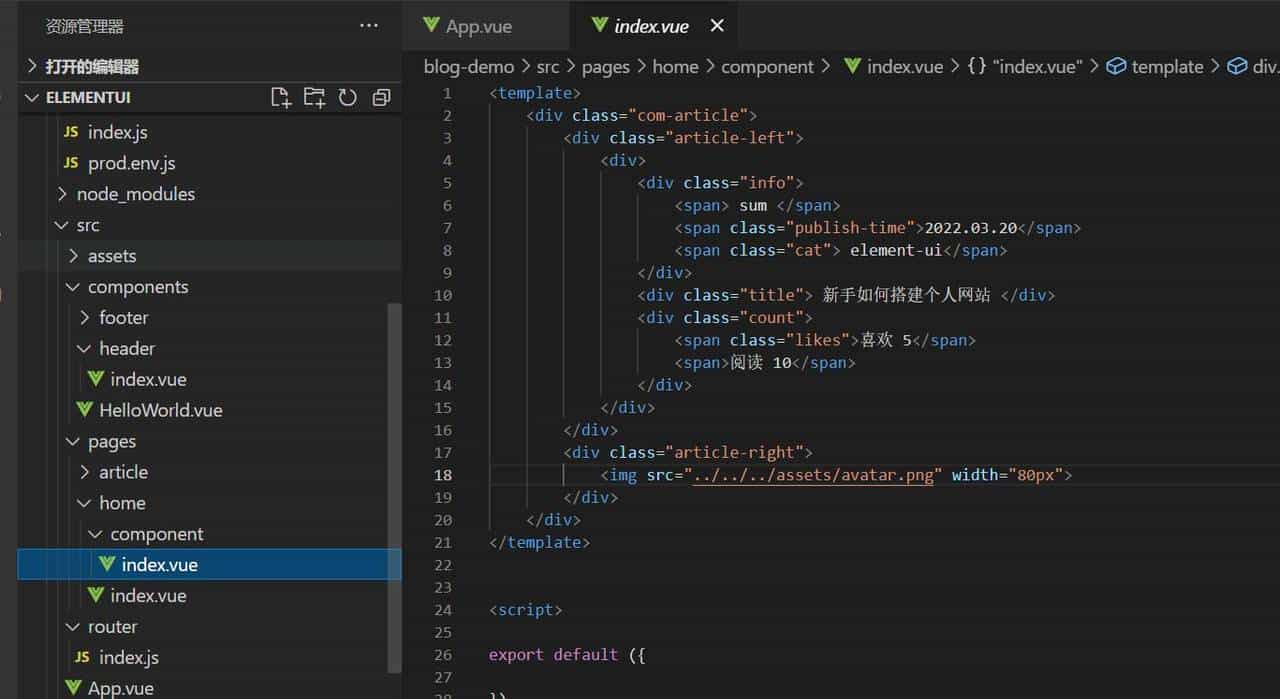Image resolution: width=1280 pixels, height=699 pixels.
Task: Open the explorer more actions ellipsis menu
Action: pyautogui.click(x=369, y=26)
